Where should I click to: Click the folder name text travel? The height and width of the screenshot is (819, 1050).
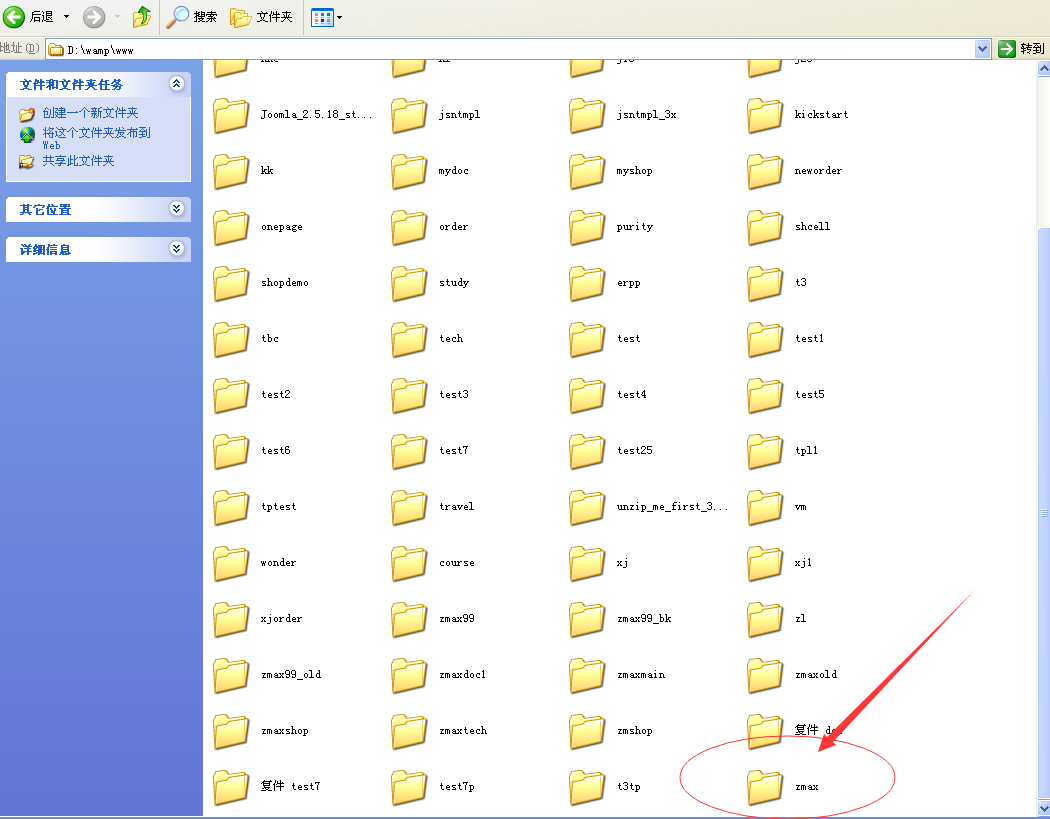click(456, 507)
